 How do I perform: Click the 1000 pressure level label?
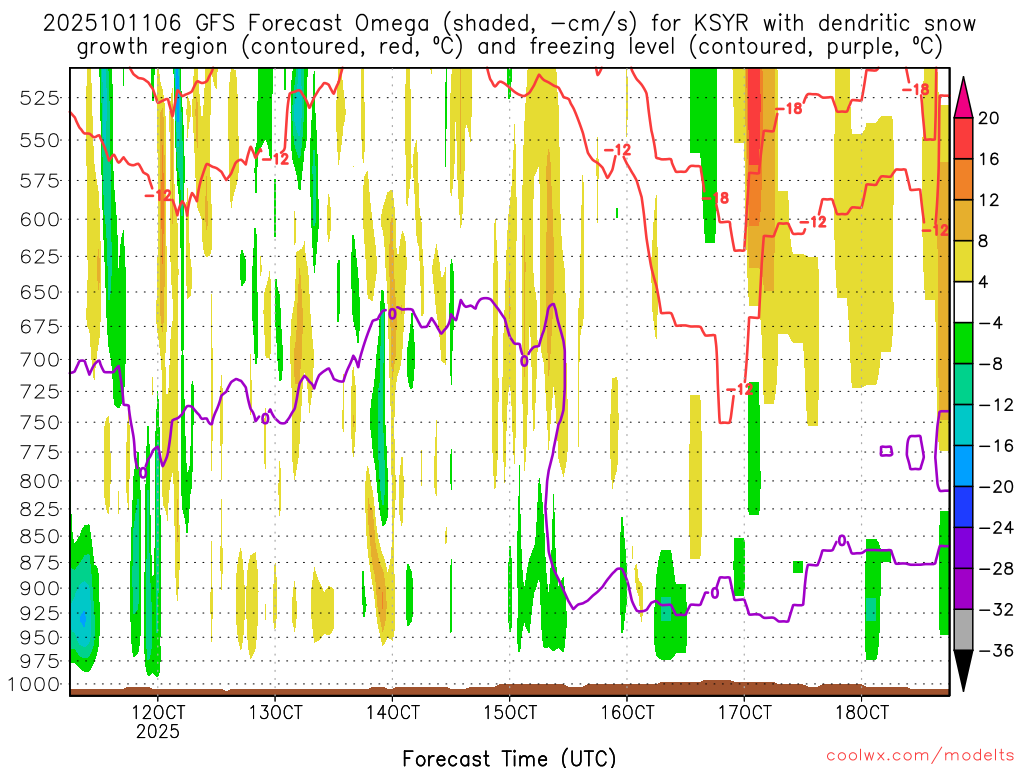click(x=34, y=684)
